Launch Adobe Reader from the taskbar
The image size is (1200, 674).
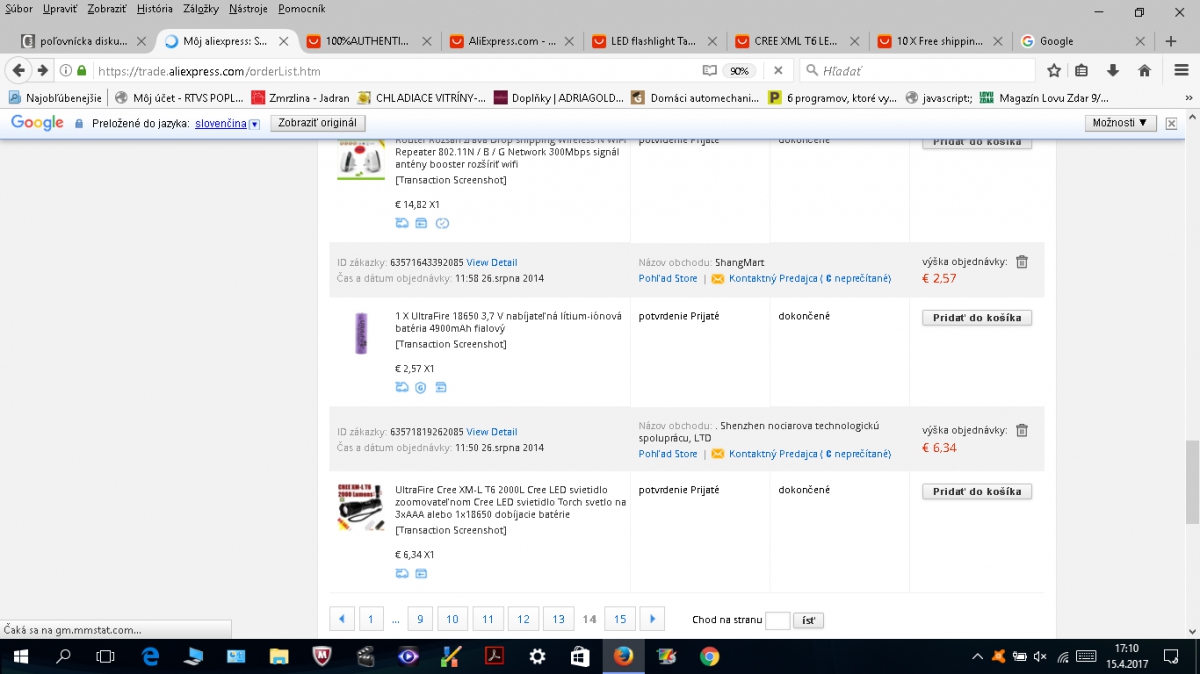tap(494, 657)
